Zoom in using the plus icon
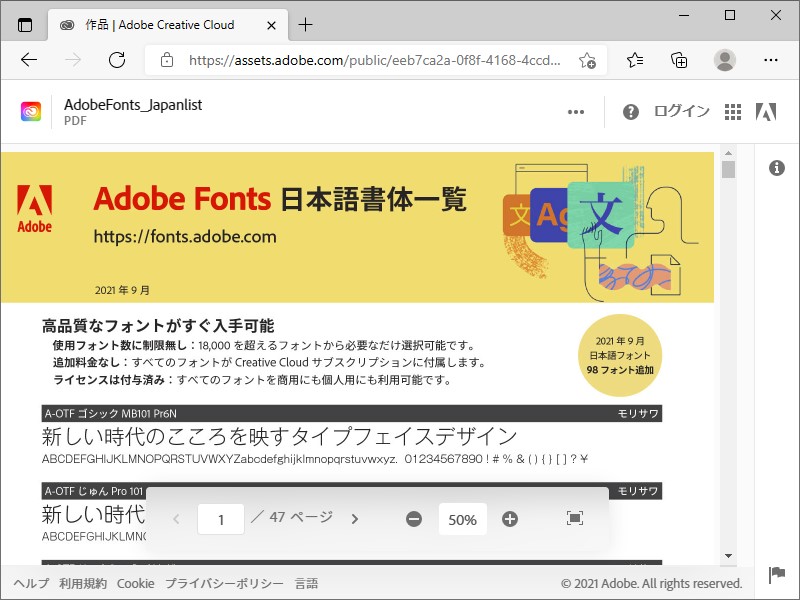Viewport: 800px width, 600px height. 510,519
